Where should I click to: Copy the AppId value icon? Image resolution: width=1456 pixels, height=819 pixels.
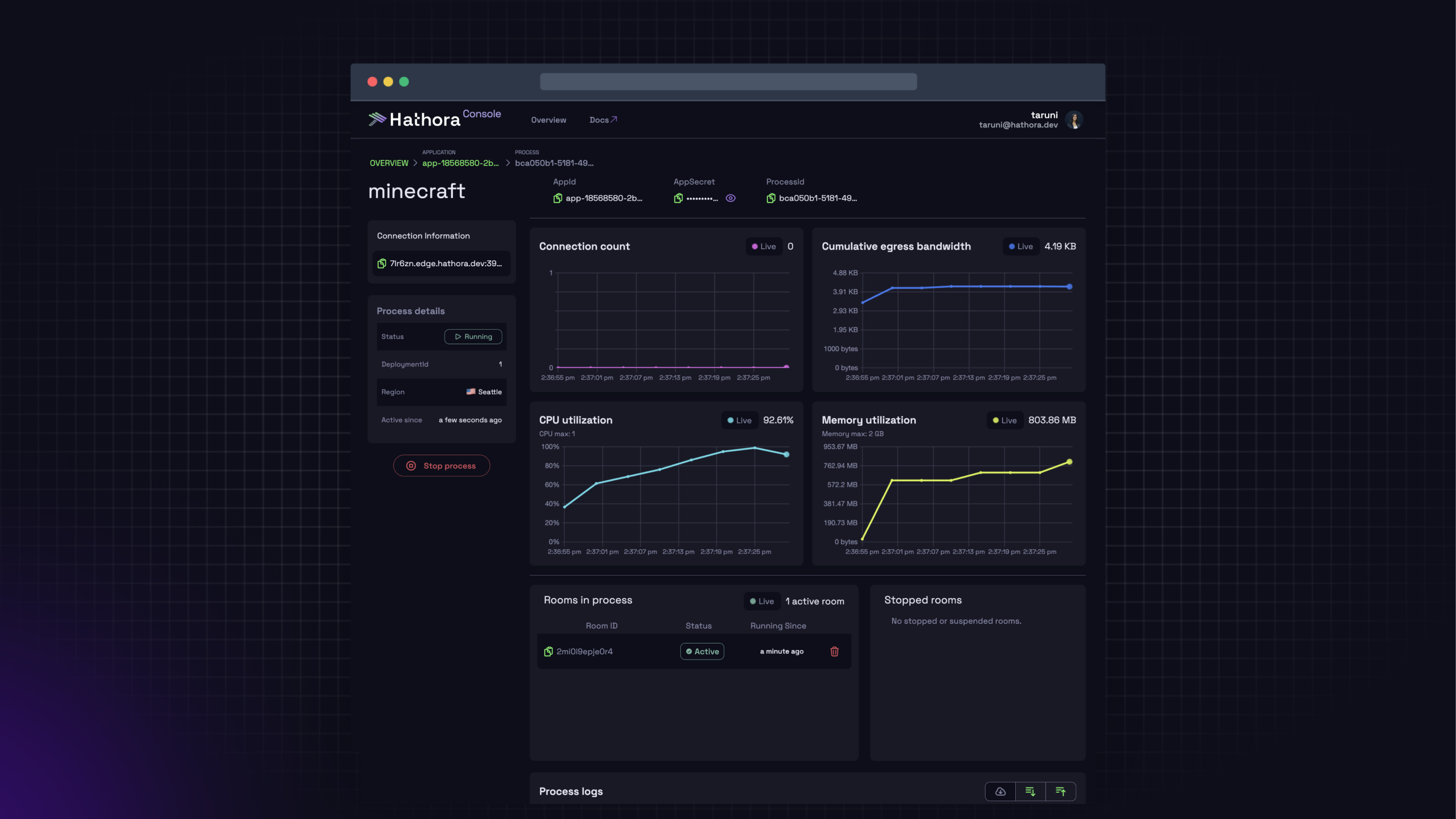coord(557,198)
